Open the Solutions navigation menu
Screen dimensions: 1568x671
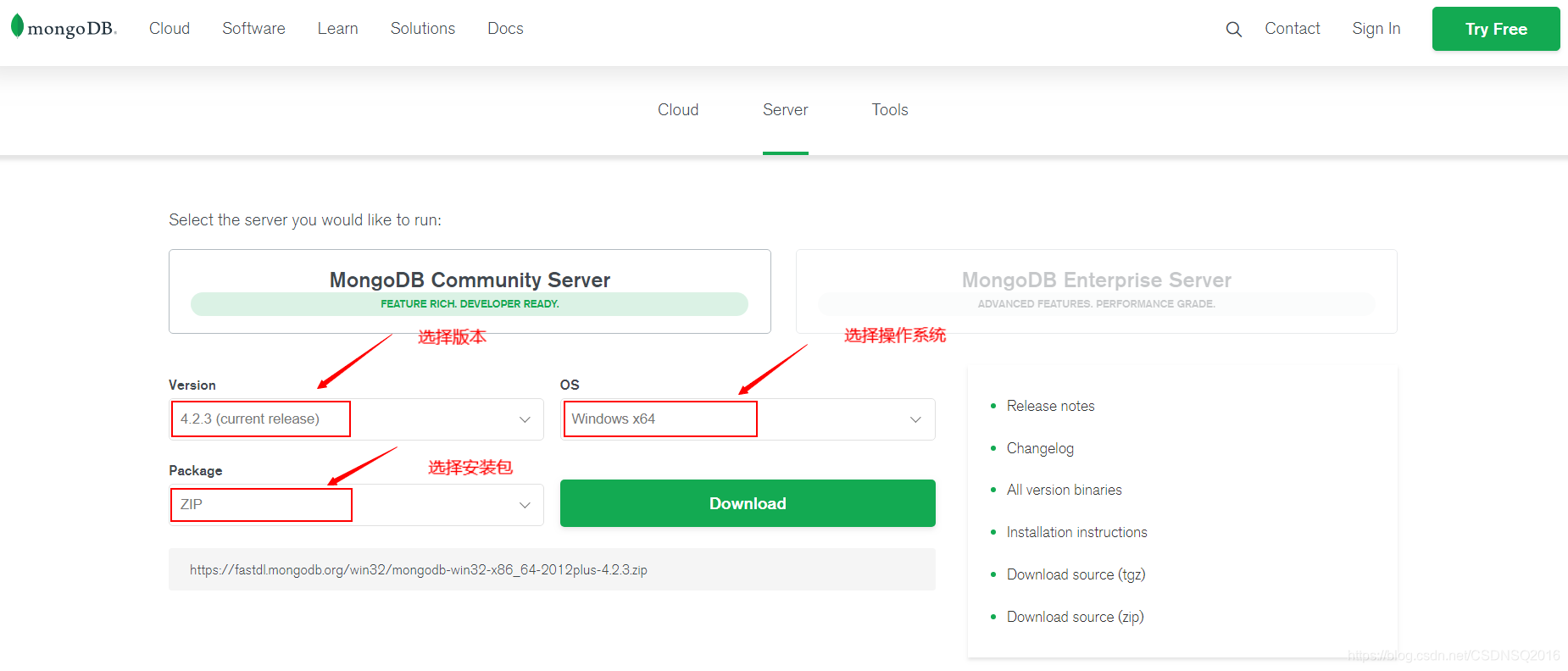pos(423,29)
